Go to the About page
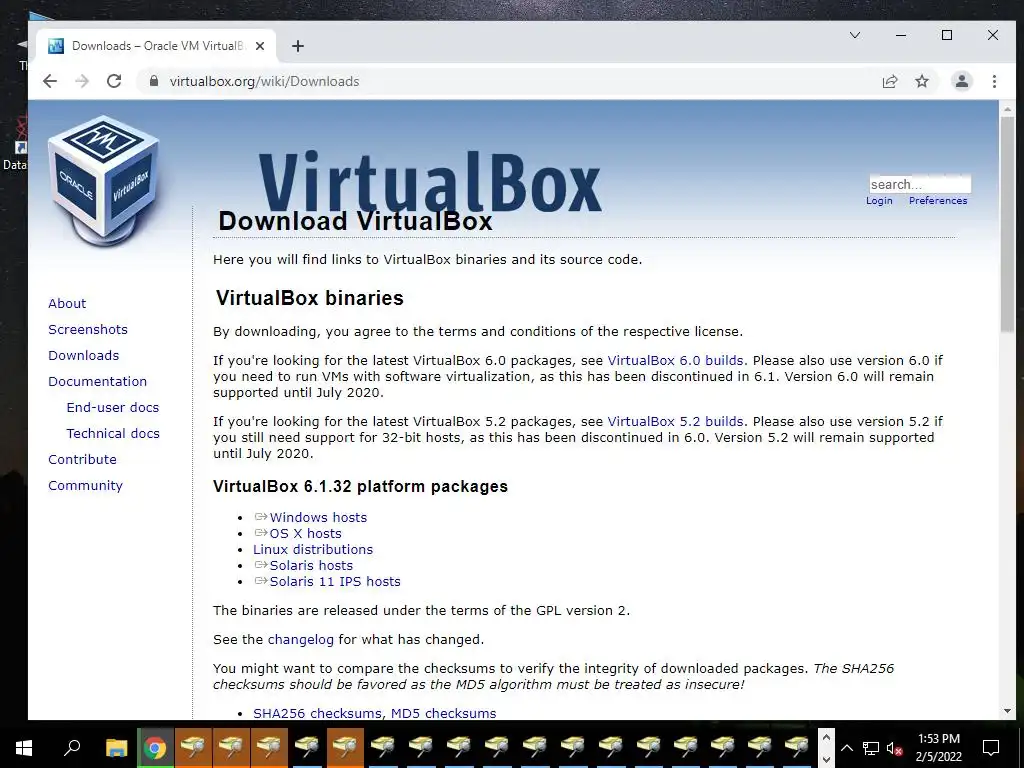The height and width of the screenshot is (768, 1024). [x=67, y=303]
